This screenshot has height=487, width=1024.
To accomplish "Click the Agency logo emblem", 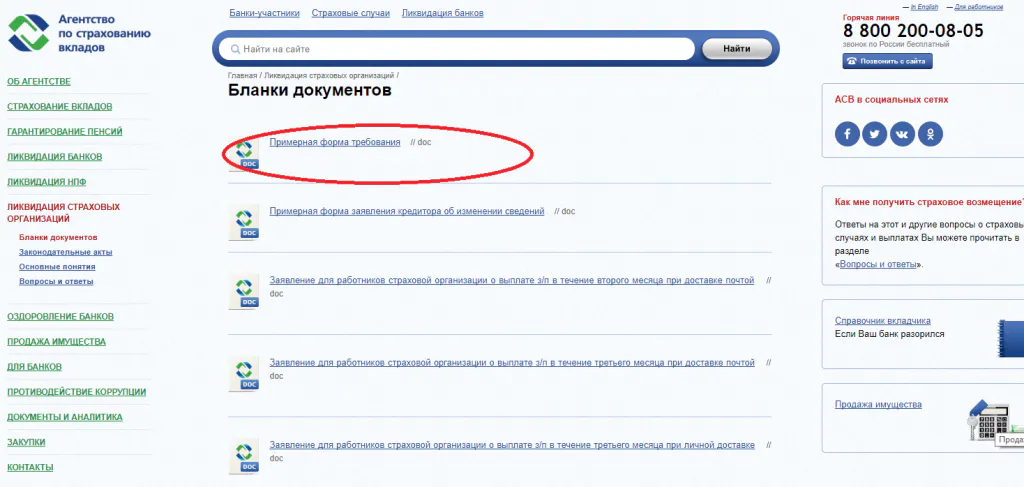I will point(29,33).
